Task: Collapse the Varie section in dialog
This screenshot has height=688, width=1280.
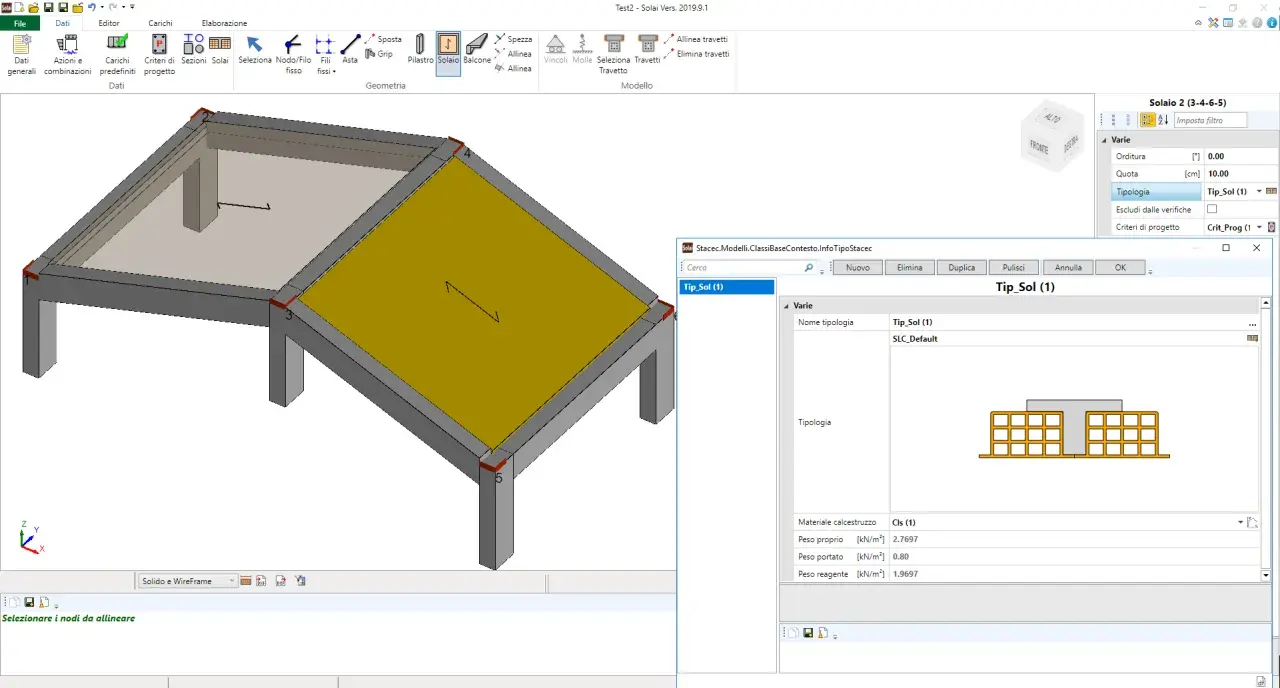Action: coord(786,305)
